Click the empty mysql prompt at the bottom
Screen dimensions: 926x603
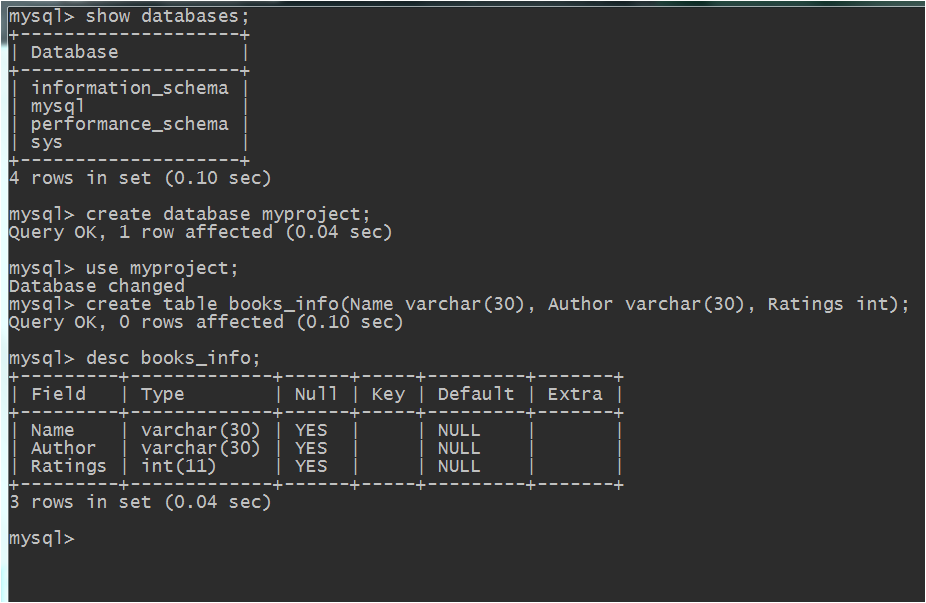pos(42,538)
